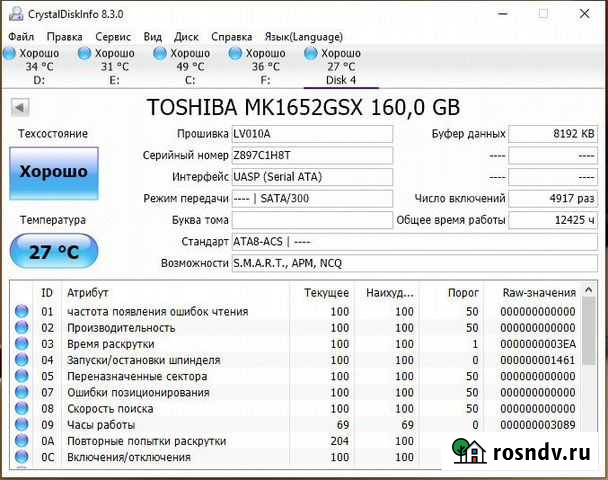The height and width of the screenshot is (480, 608).
Task: Click raw value 000000003089
Action: tap(537, 425)
